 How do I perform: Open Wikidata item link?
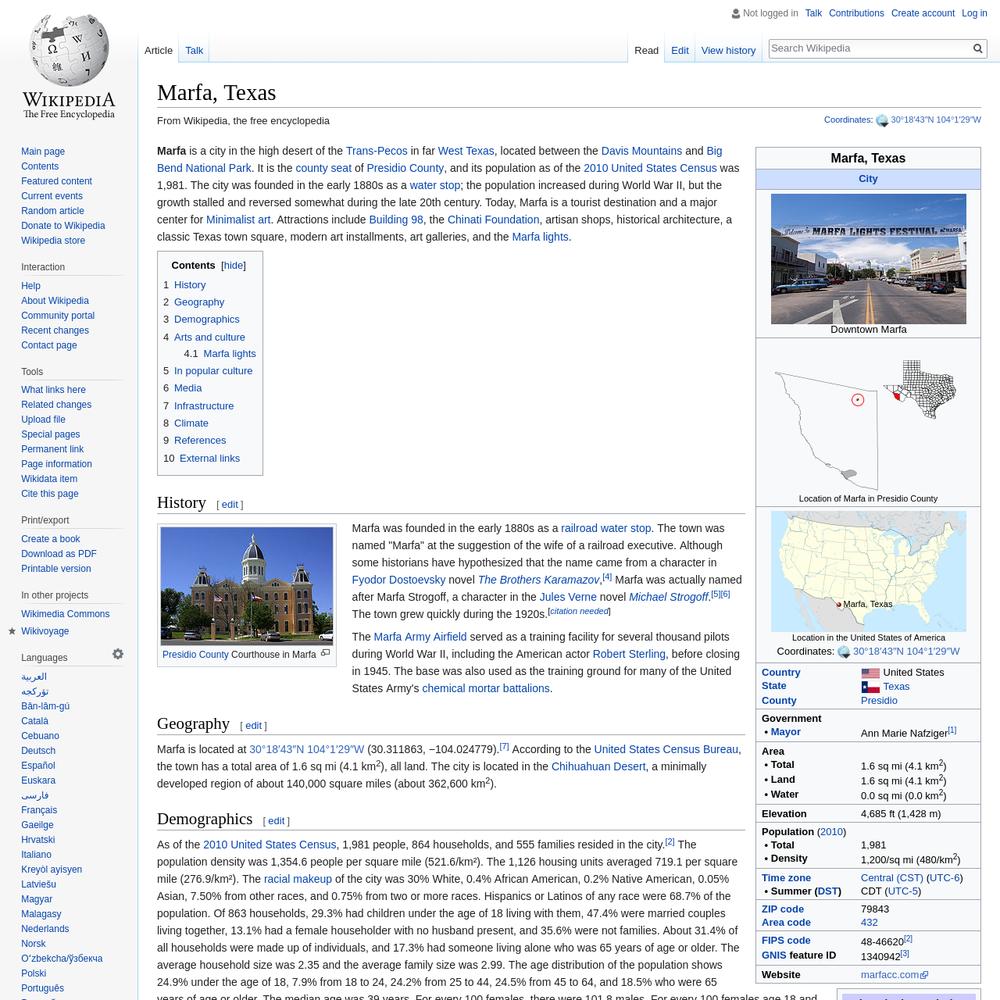(49, 479)
